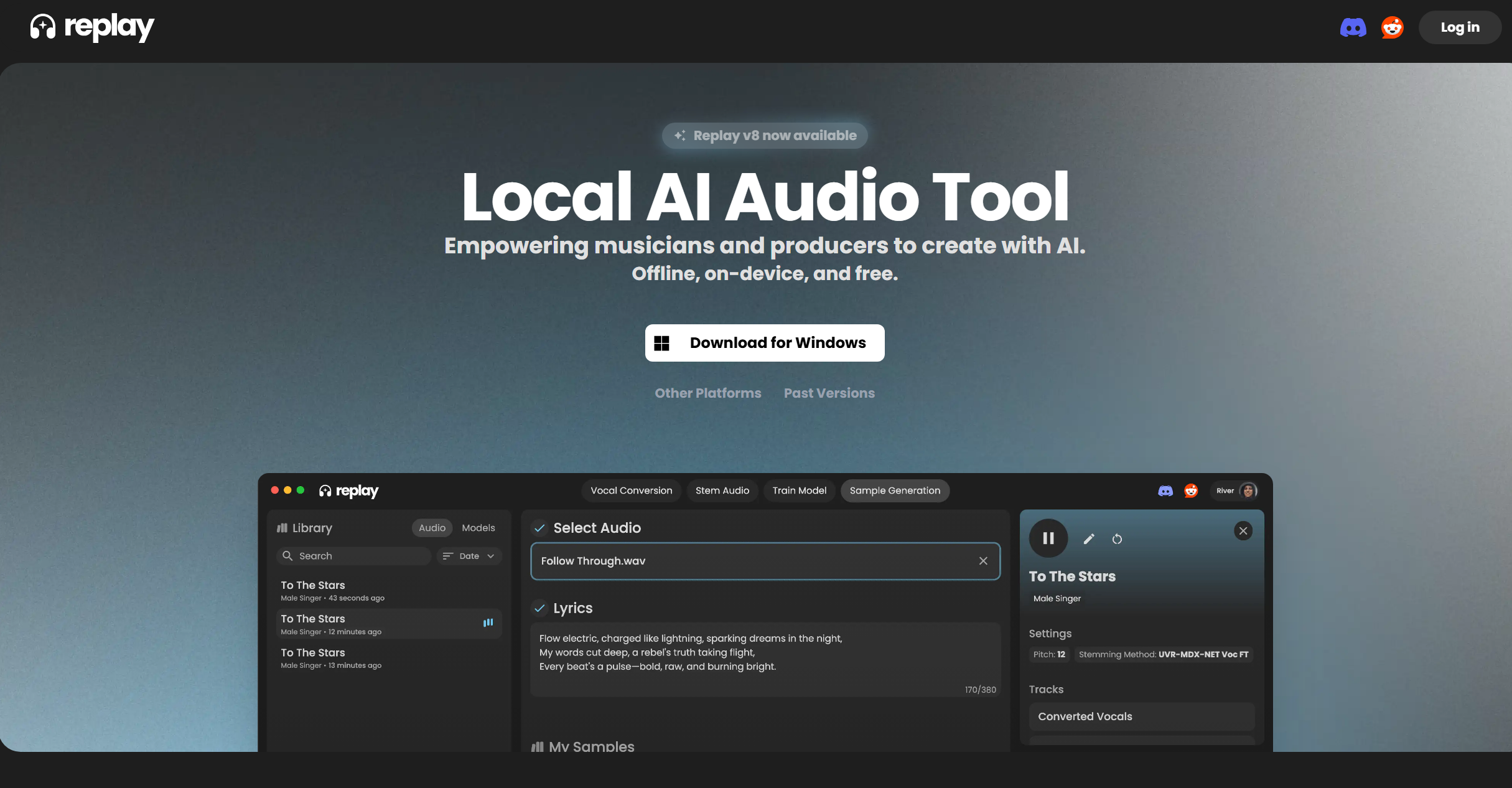Image resolution: width=1512 pixels, height=788 pixels.
Task: Click the regenerate refresh icon
Action: (x=1117, y=539)
